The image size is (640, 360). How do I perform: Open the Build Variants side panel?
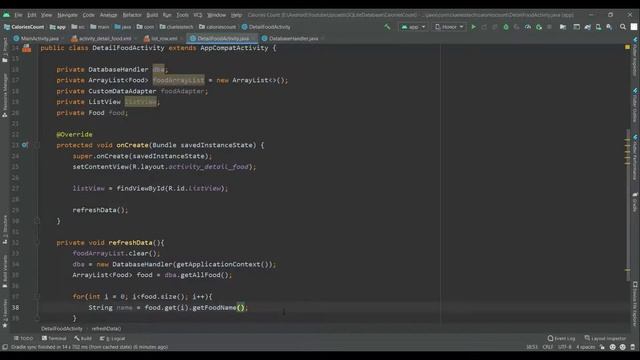[x=5, y=271]
